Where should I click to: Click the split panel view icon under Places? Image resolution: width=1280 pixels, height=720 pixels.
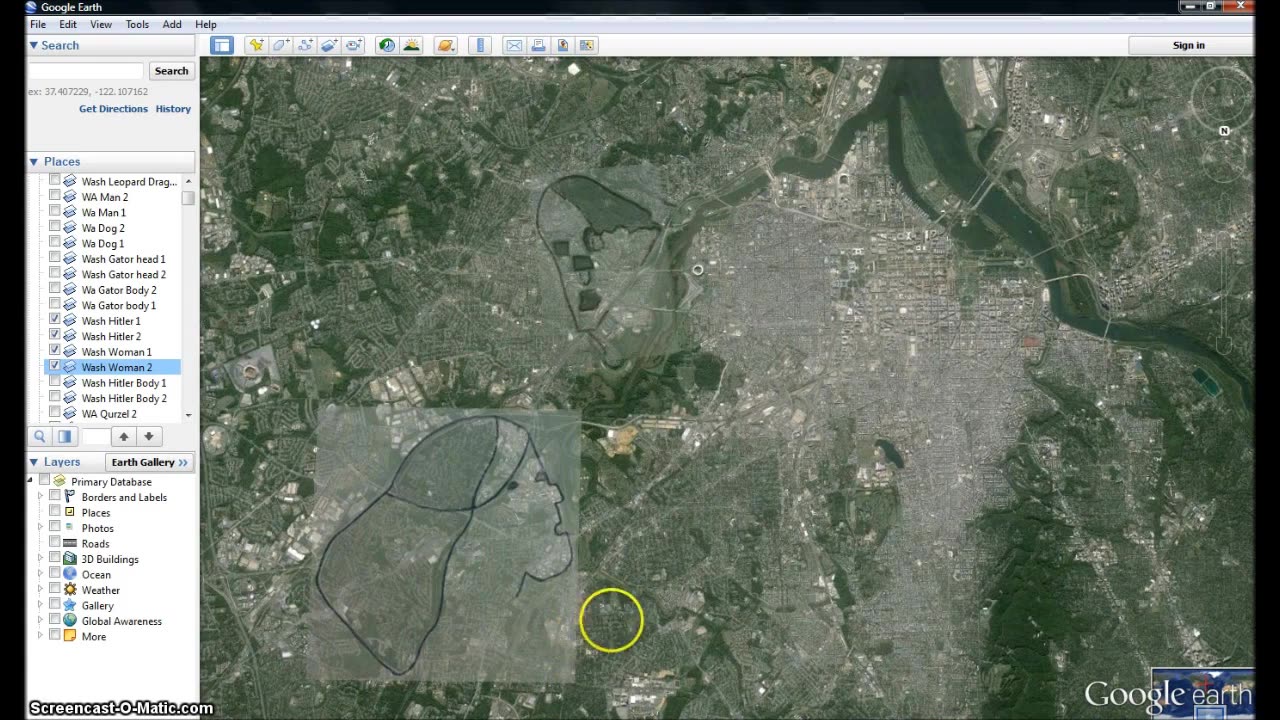tap(64, 436)
